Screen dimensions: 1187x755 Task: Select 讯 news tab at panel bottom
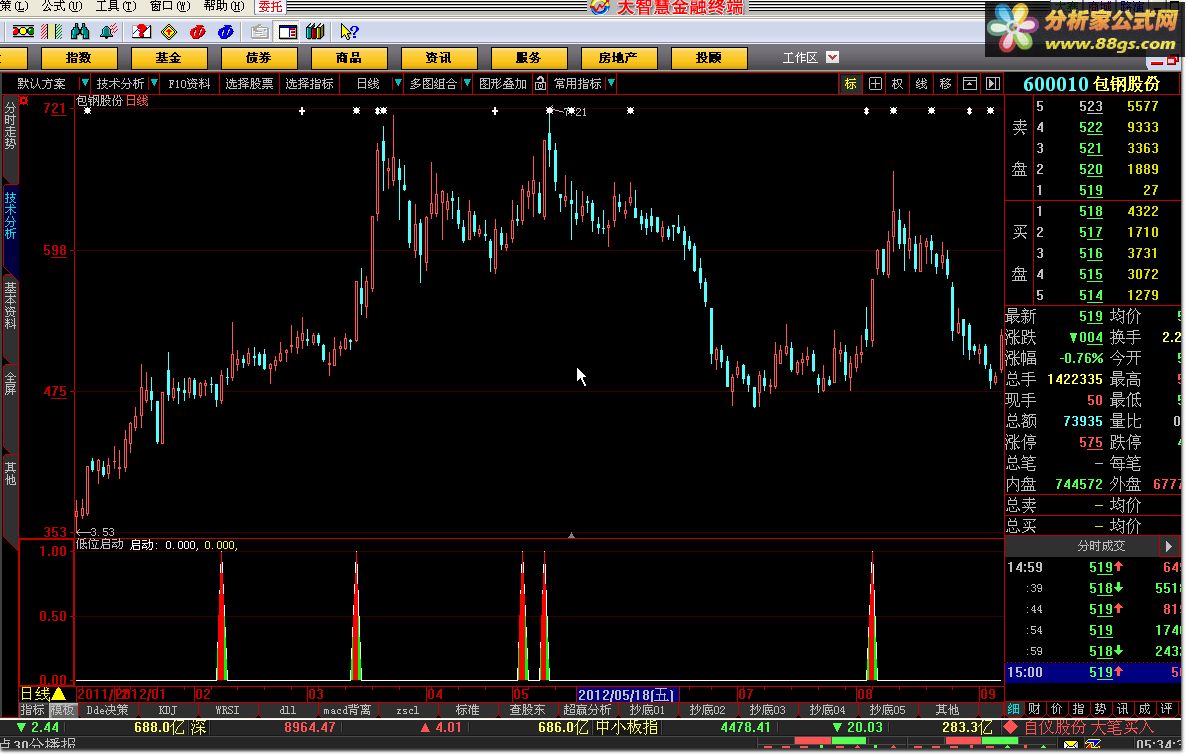pyautogui.click(x=1123, y=709)
